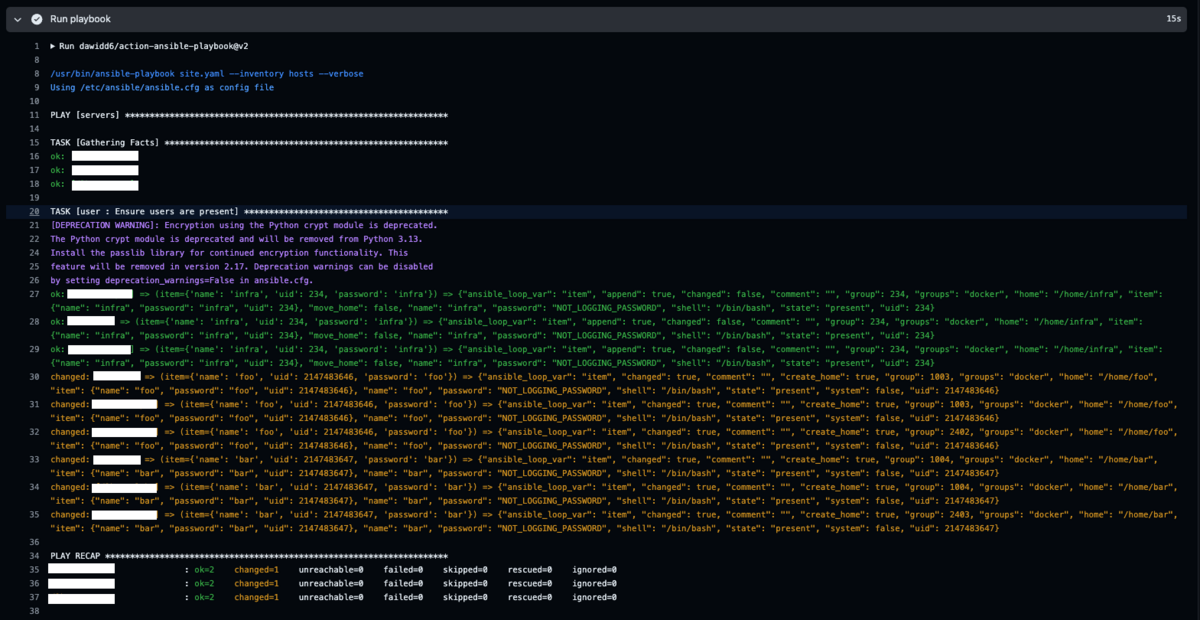Select log line number 15
The height and width of the screenshot is (620, 1200).
[34, 143]
